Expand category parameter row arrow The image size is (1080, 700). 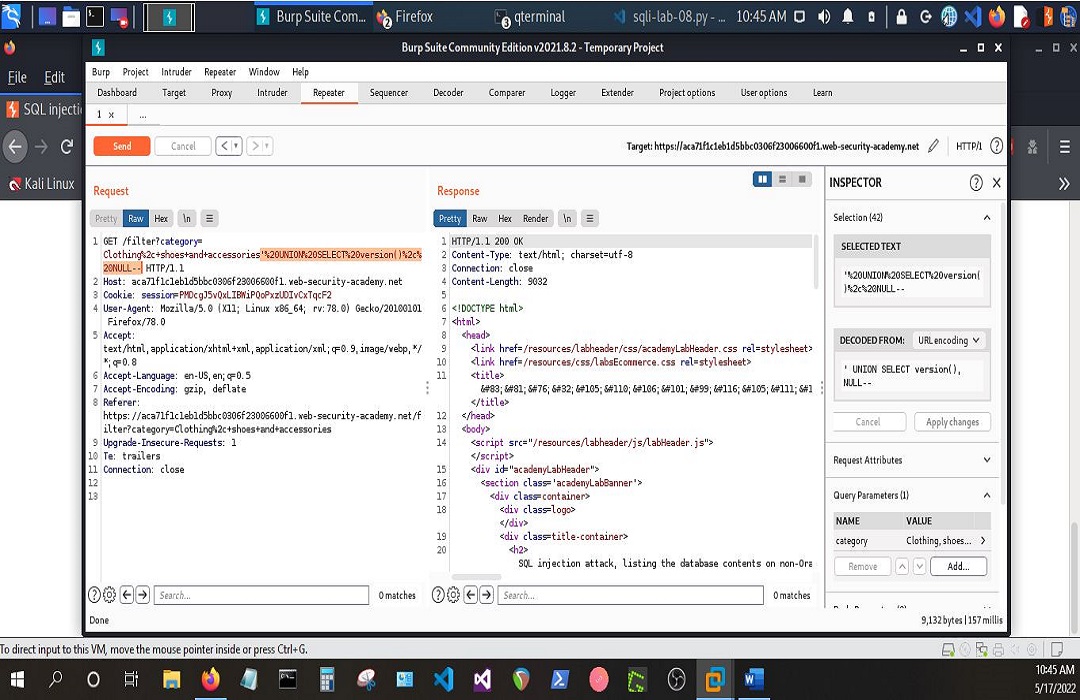(x=982, y=541)
